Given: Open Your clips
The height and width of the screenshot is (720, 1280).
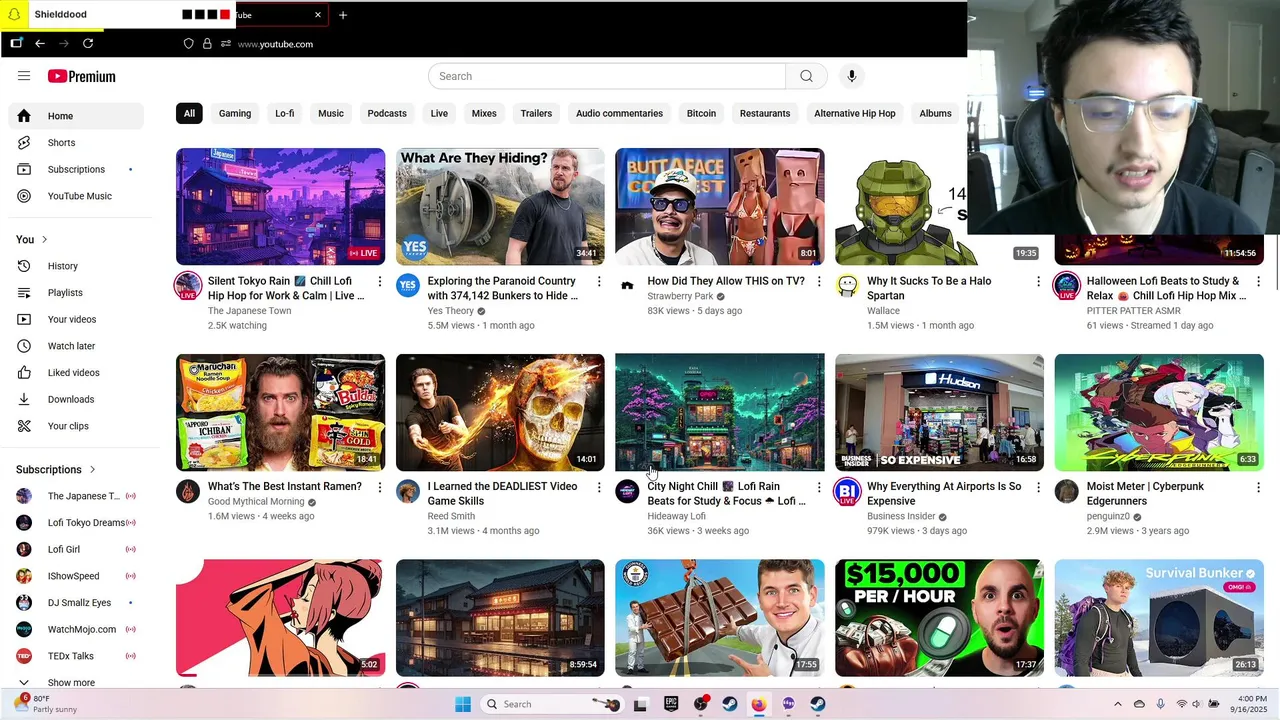Looking at the screenshot, I should pos(76,426).
